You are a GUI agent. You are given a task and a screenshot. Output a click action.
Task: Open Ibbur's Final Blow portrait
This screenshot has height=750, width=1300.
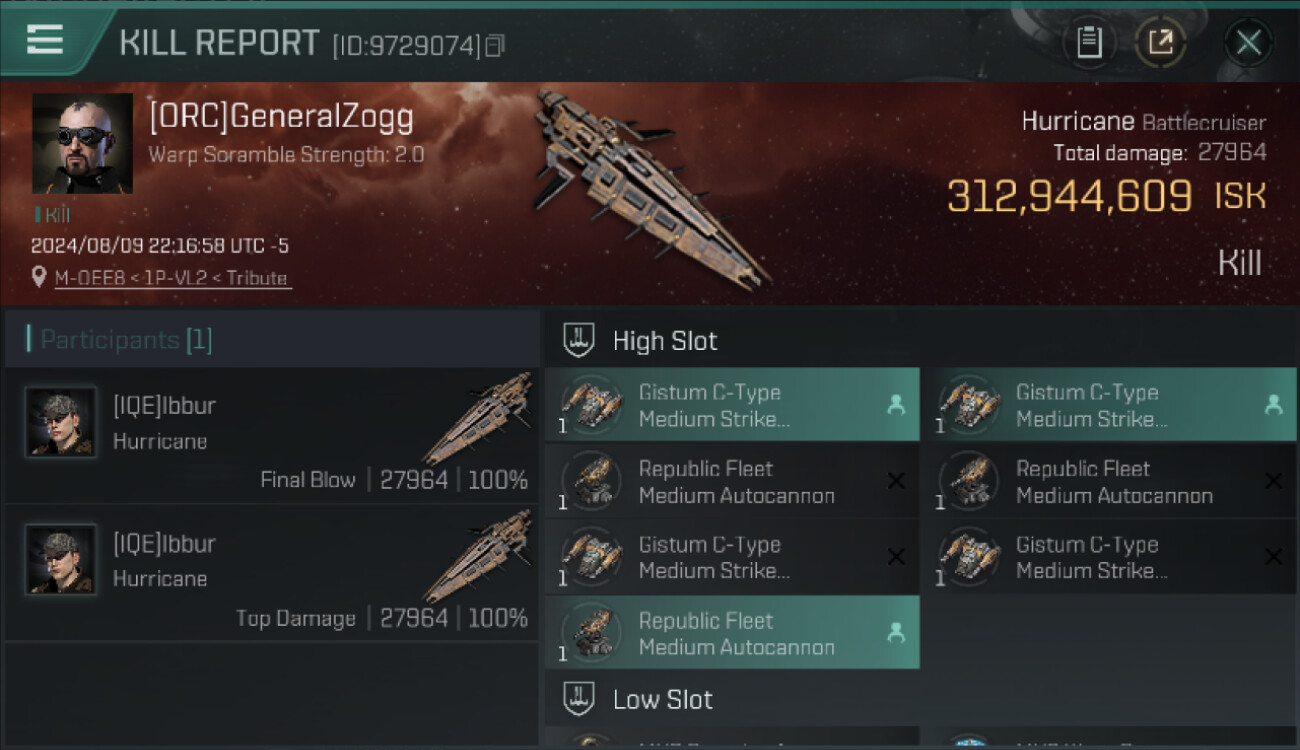(61, 422)
